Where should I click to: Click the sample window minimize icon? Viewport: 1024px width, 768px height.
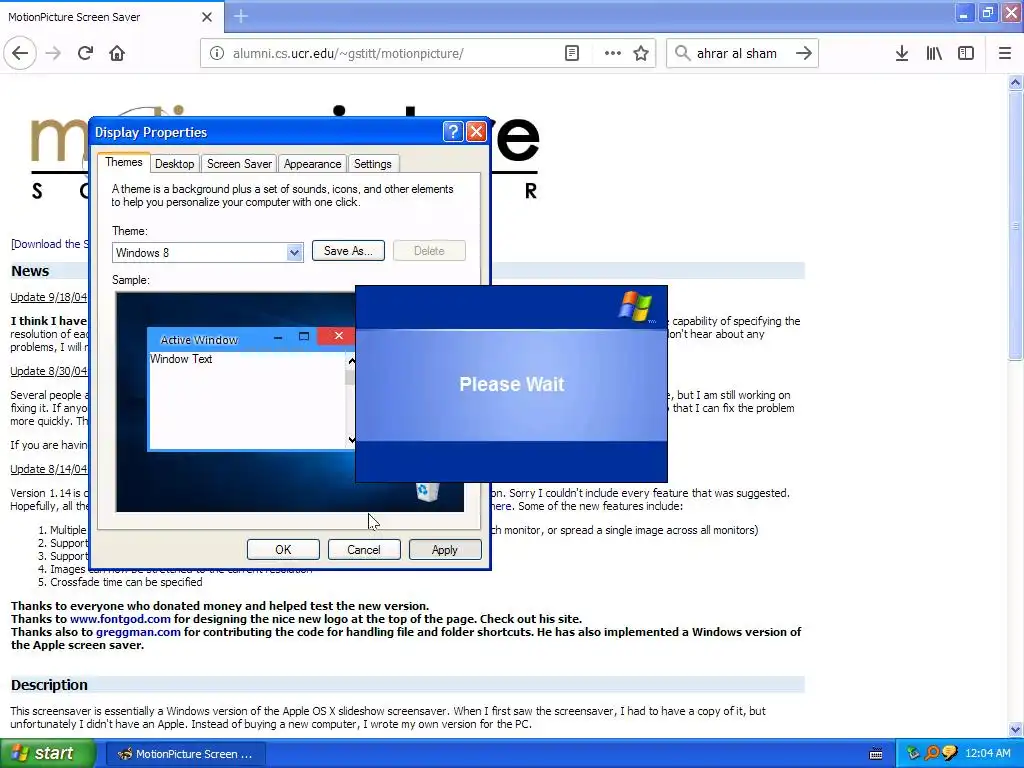point(278,337)
